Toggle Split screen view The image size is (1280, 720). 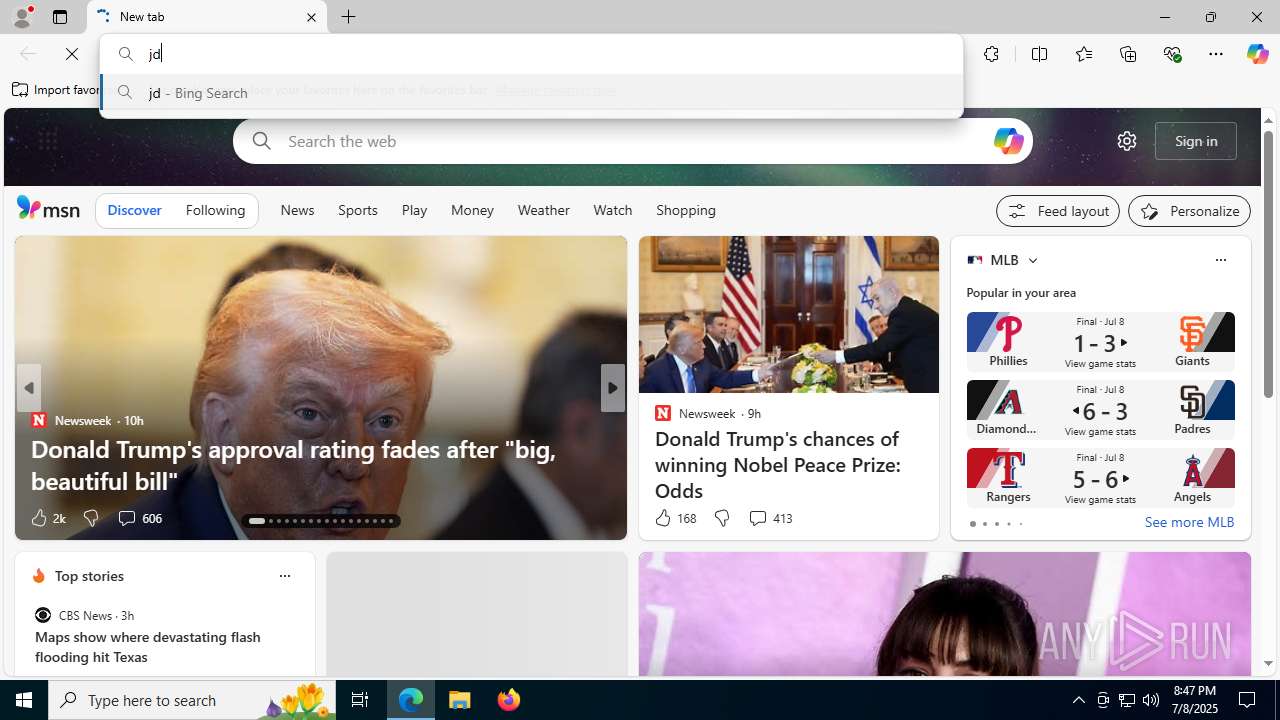pyautogui.click(x=1039, y=54)
